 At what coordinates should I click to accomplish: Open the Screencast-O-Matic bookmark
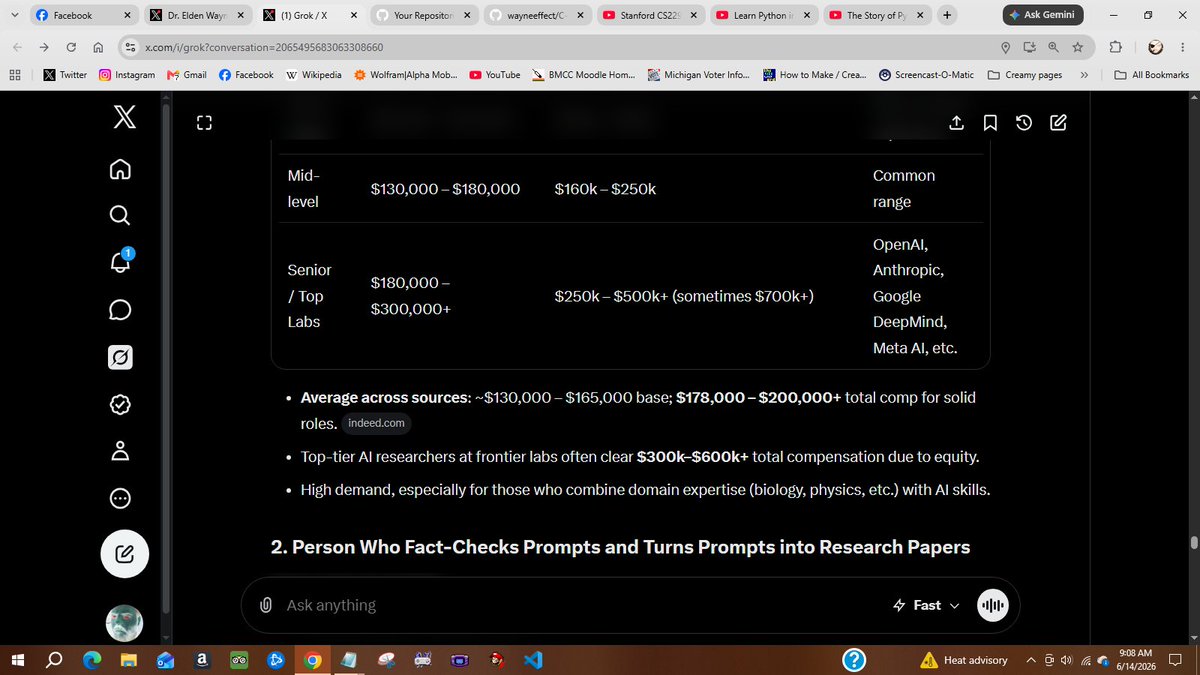coord(927,75)
